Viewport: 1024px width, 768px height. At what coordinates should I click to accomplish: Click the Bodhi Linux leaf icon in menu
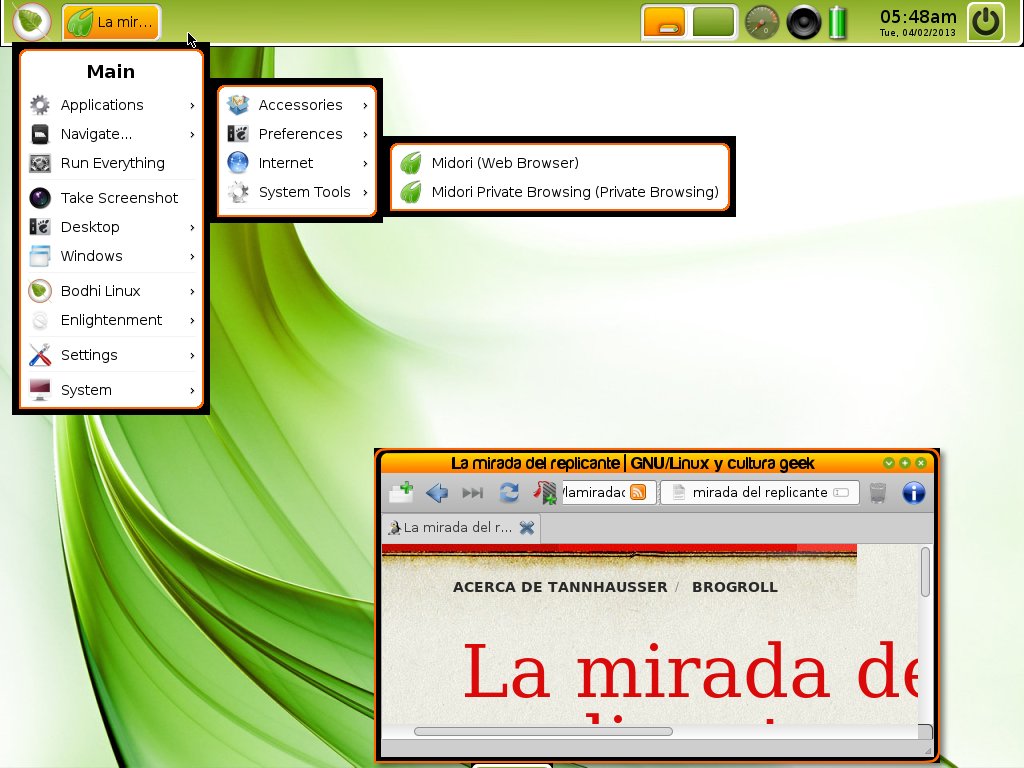pyautogui.click(x=40, y=291)
